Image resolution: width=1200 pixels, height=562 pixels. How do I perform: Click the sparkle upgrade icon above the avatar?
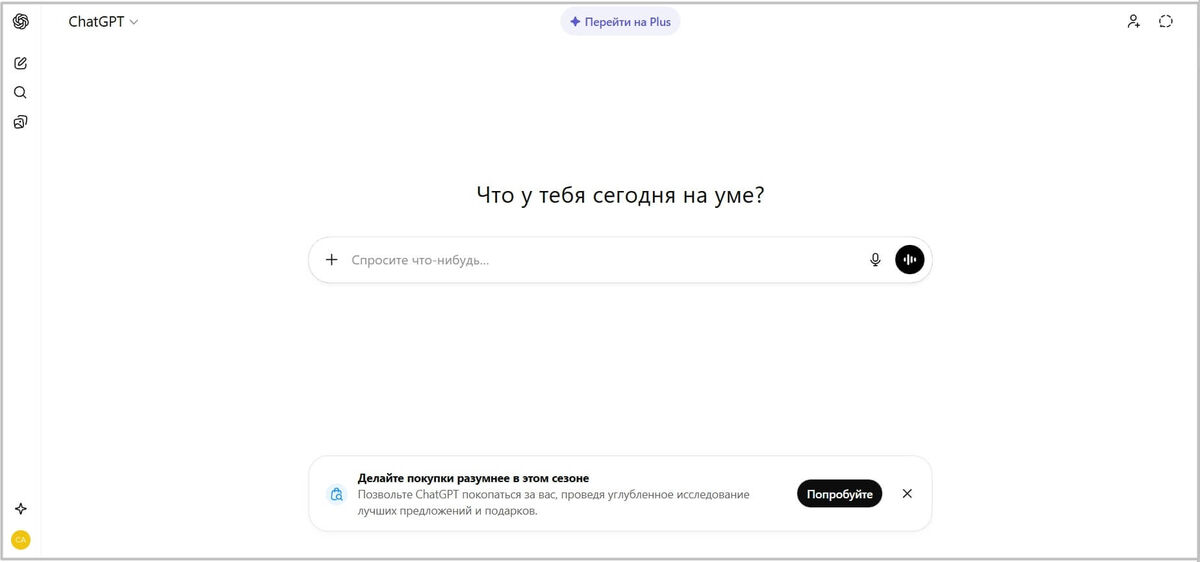coord(21,509)
